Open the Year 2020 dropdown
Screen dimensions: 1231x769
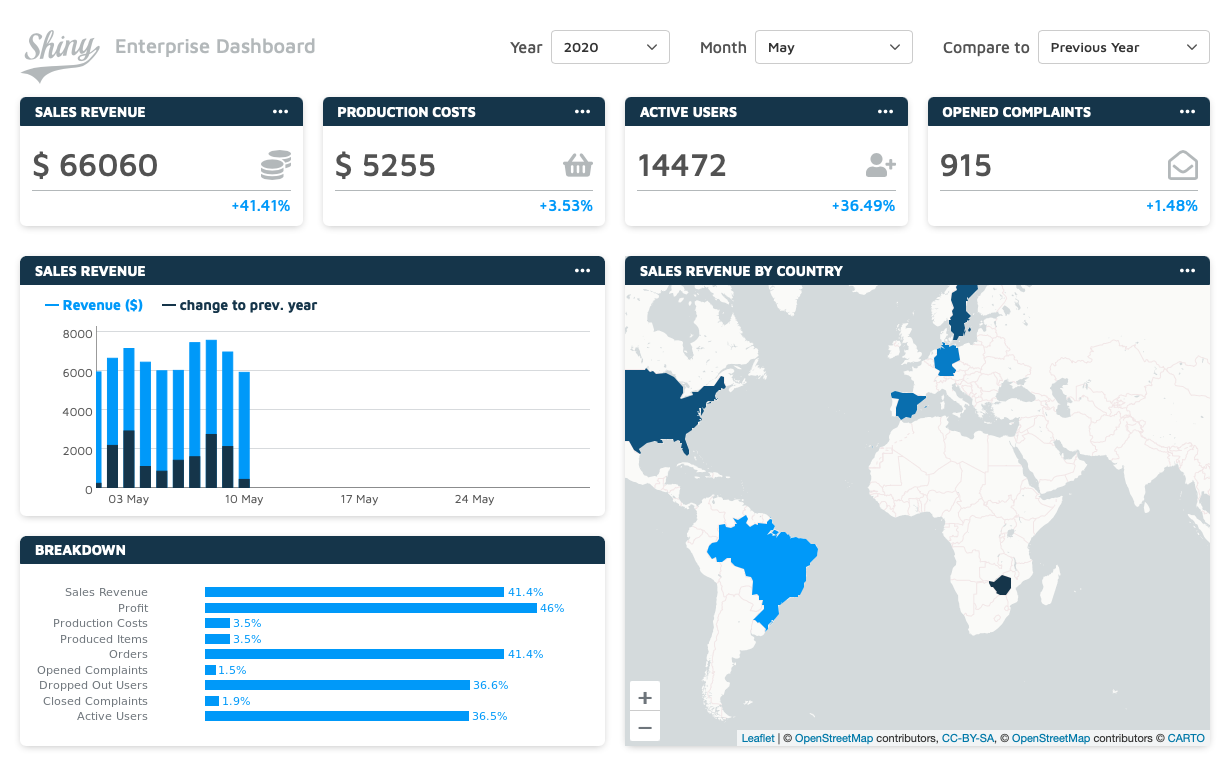coord(610,47)
